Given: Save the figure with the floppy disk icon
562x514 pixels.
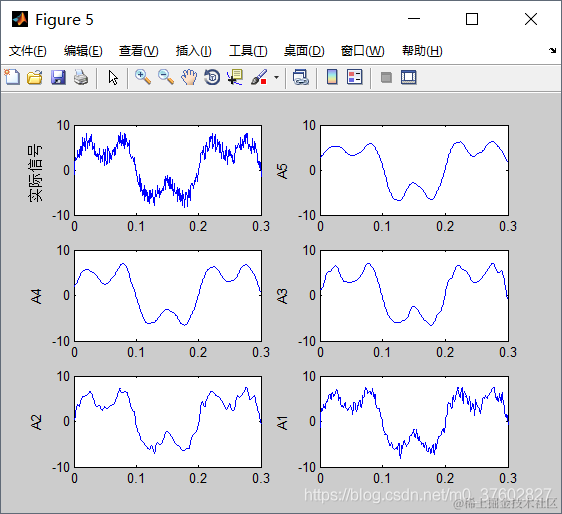Looking at the screenshot, I should 58,77.
